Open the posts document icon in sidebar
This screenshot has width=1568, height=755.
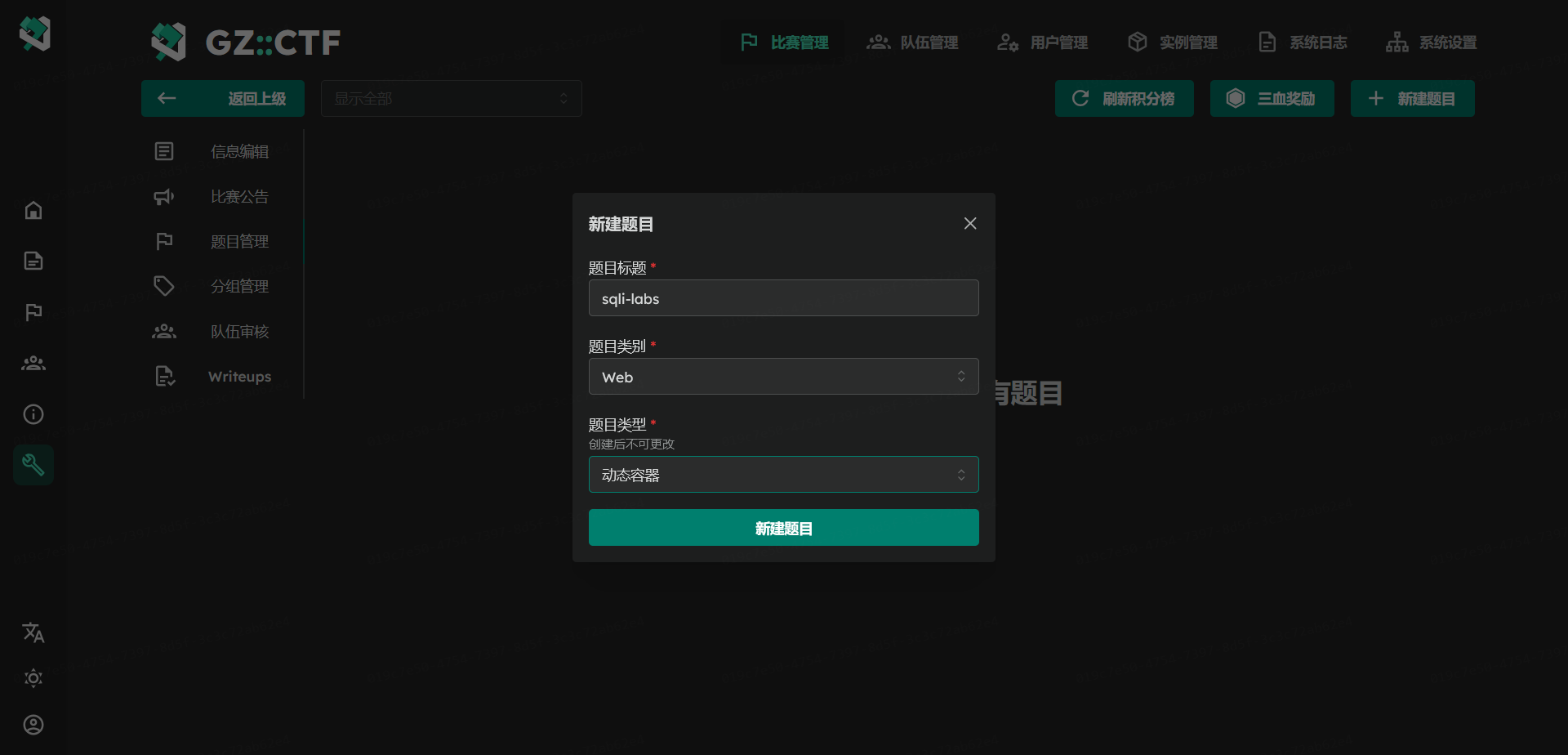33,261
